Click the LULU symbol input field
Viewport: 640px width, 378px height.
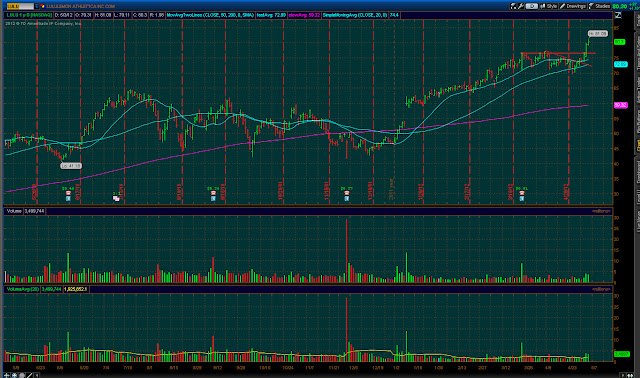[20, 6]
